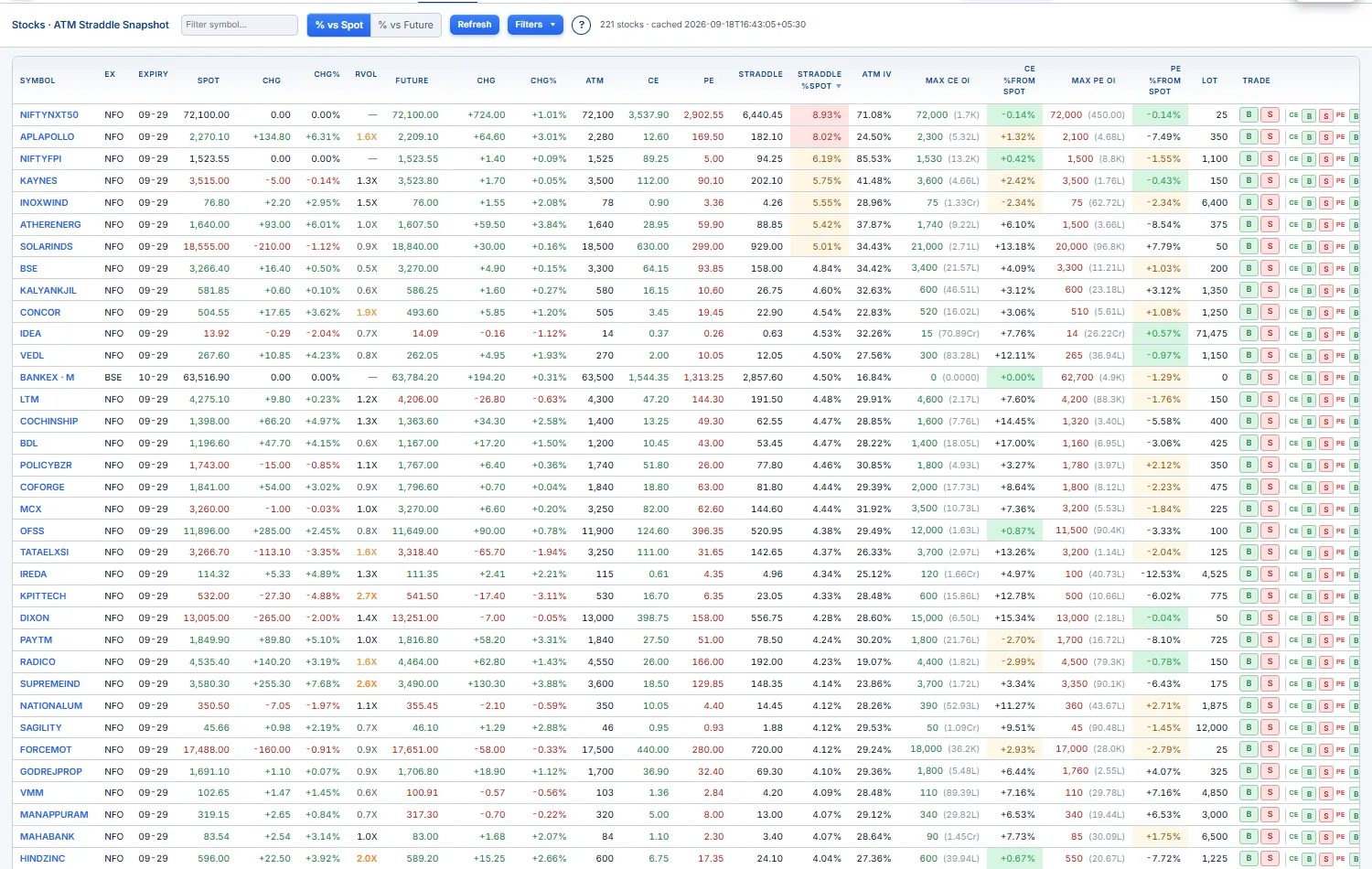The width and height of the screenshot is (1372, 869).
Task: Click CE Buy button in HINDZINC row
Action: 1309,859
